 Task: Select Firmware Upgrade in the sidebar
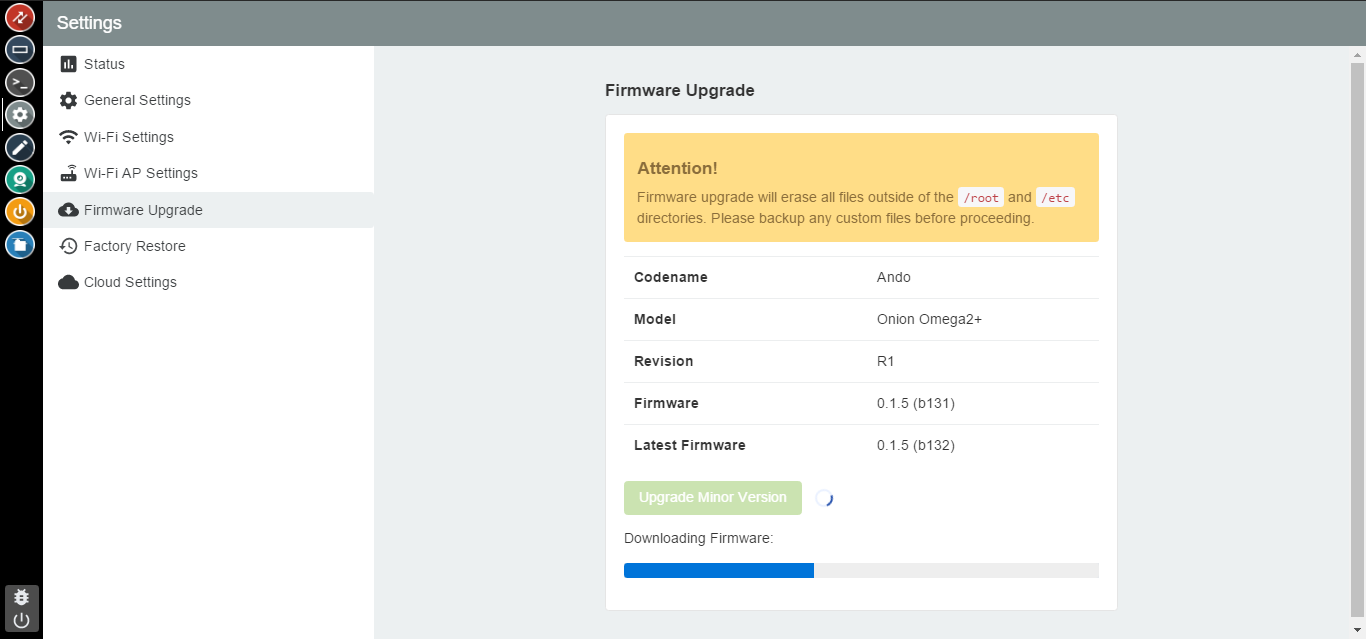[x=208, y=210]
